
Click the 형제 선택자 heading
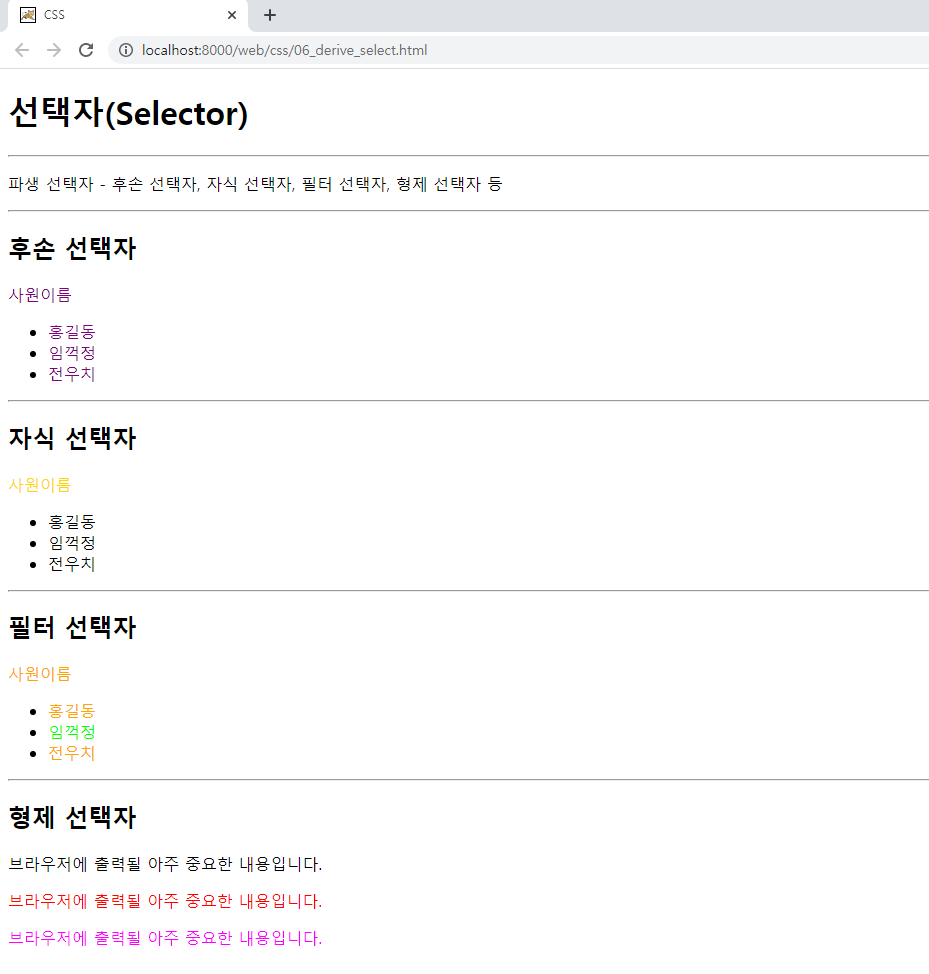[73, 817]
